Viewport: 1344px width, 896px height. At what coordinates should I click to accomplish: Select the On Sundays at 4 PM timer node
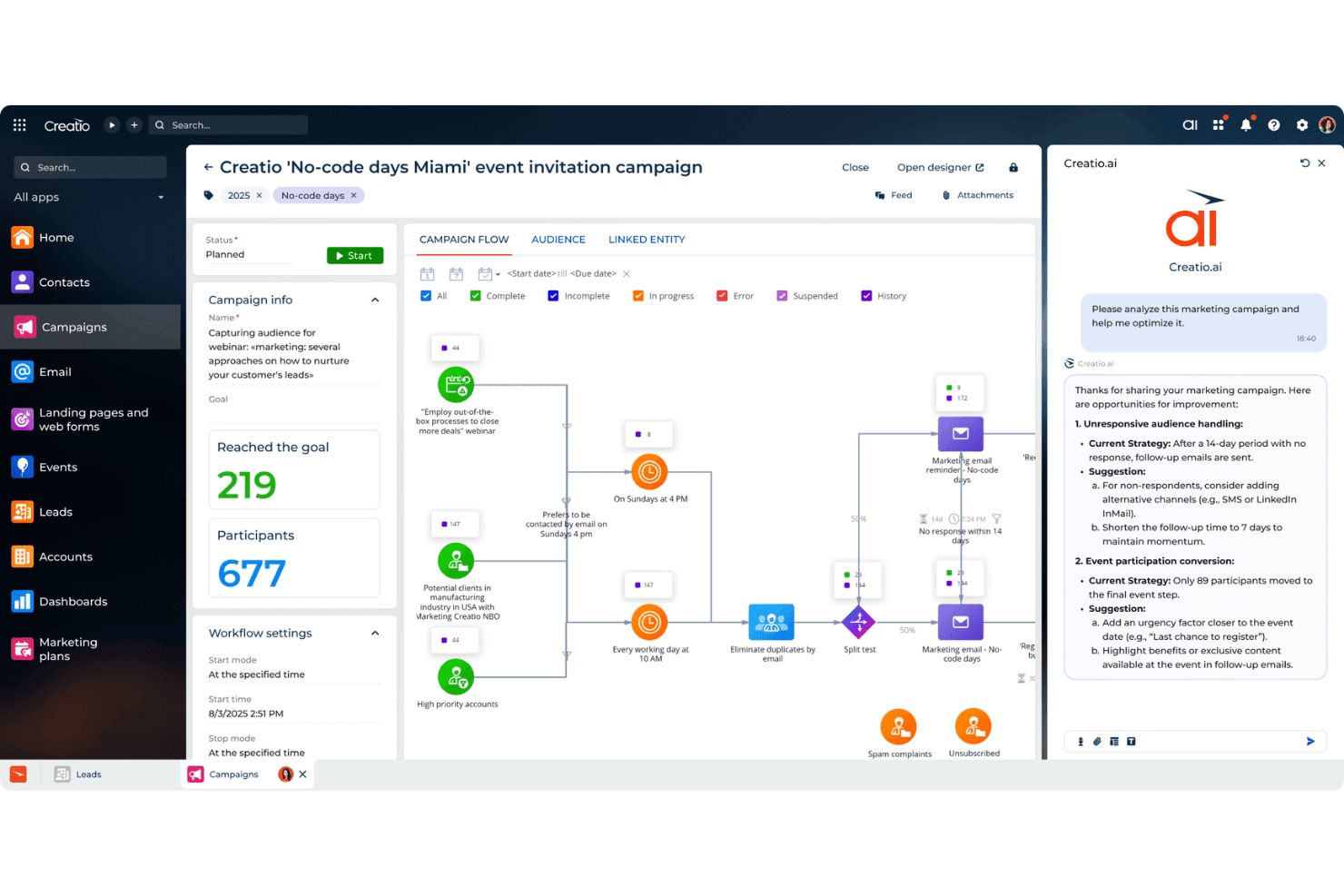click(x=649, y=472)
